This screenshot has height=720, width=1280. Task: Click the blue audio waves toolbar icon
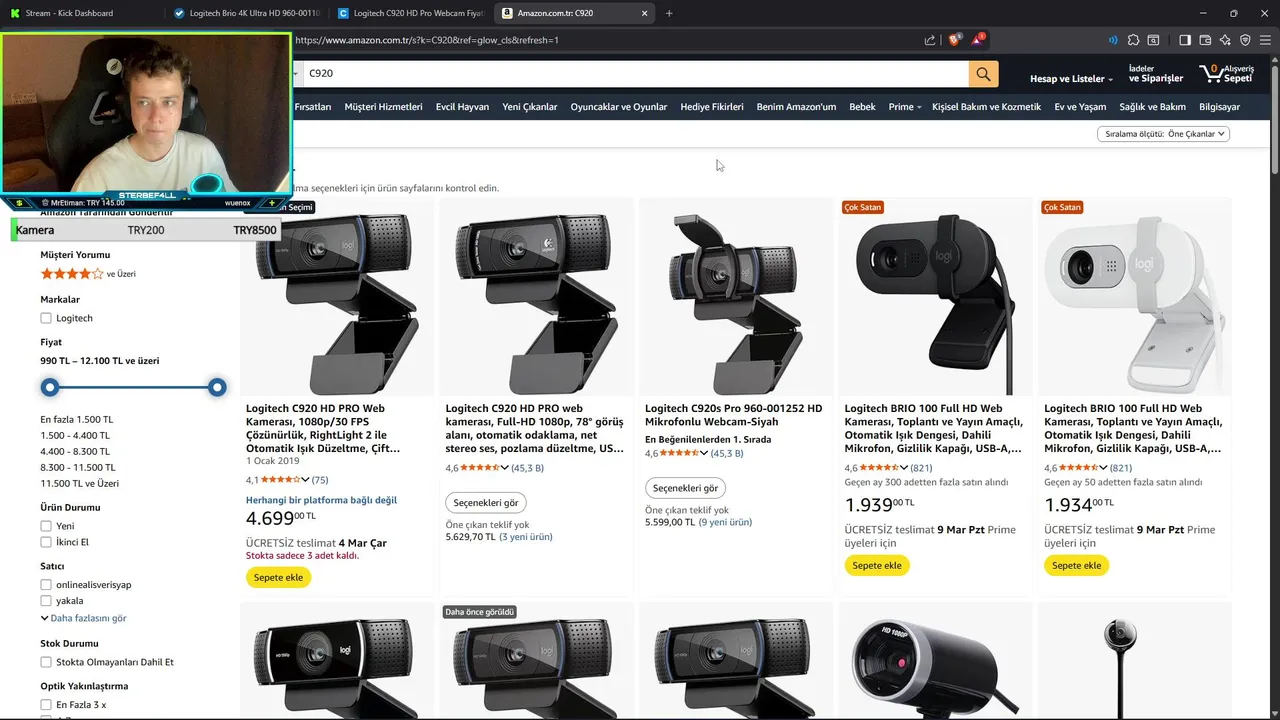[x=1113, y=40]
